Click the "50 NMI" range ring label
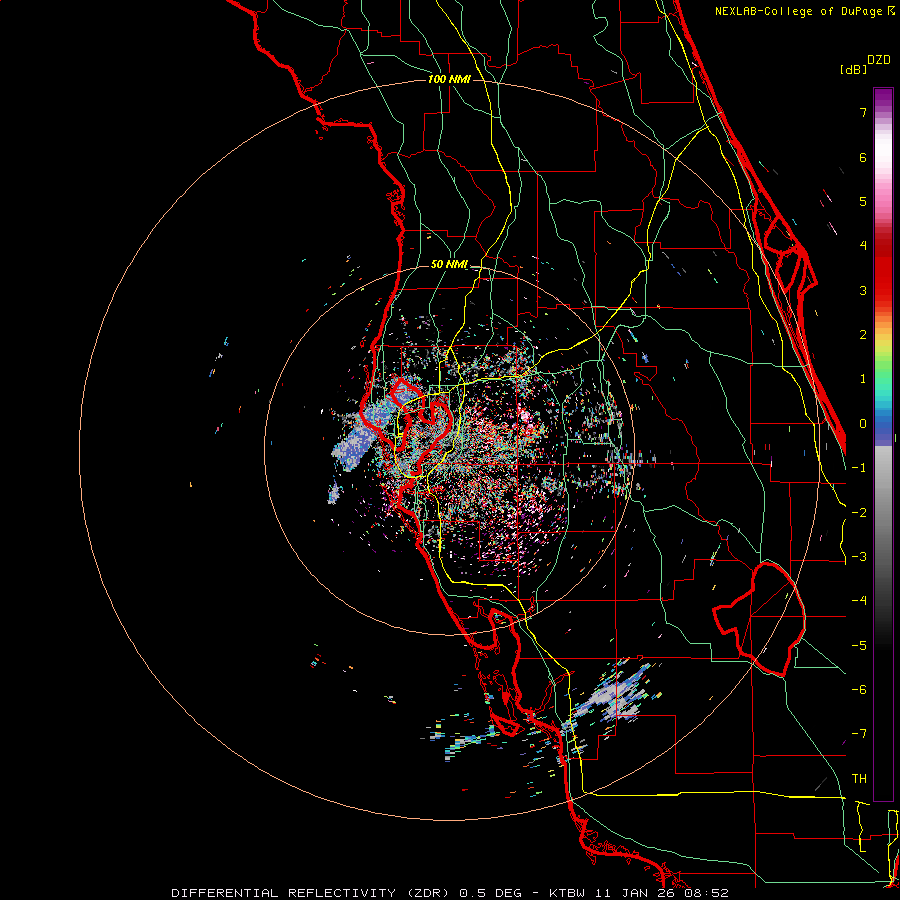The image size is (900, 900). pyautogui.click(x=449, y=265)
